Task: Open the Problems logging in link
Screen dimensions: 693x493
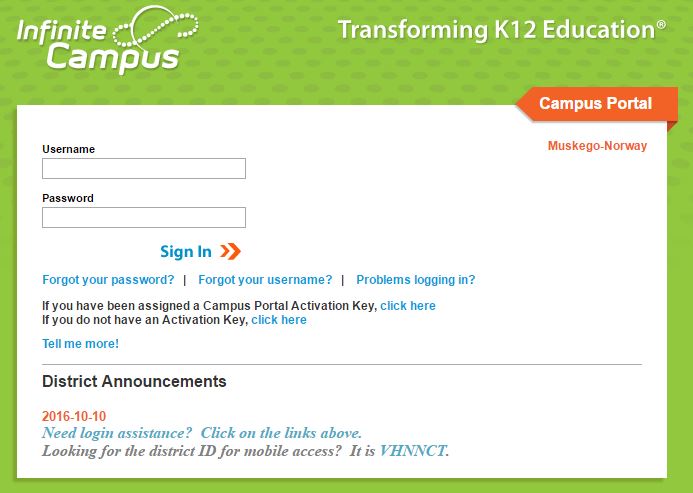Action: [x=416, y=280]
